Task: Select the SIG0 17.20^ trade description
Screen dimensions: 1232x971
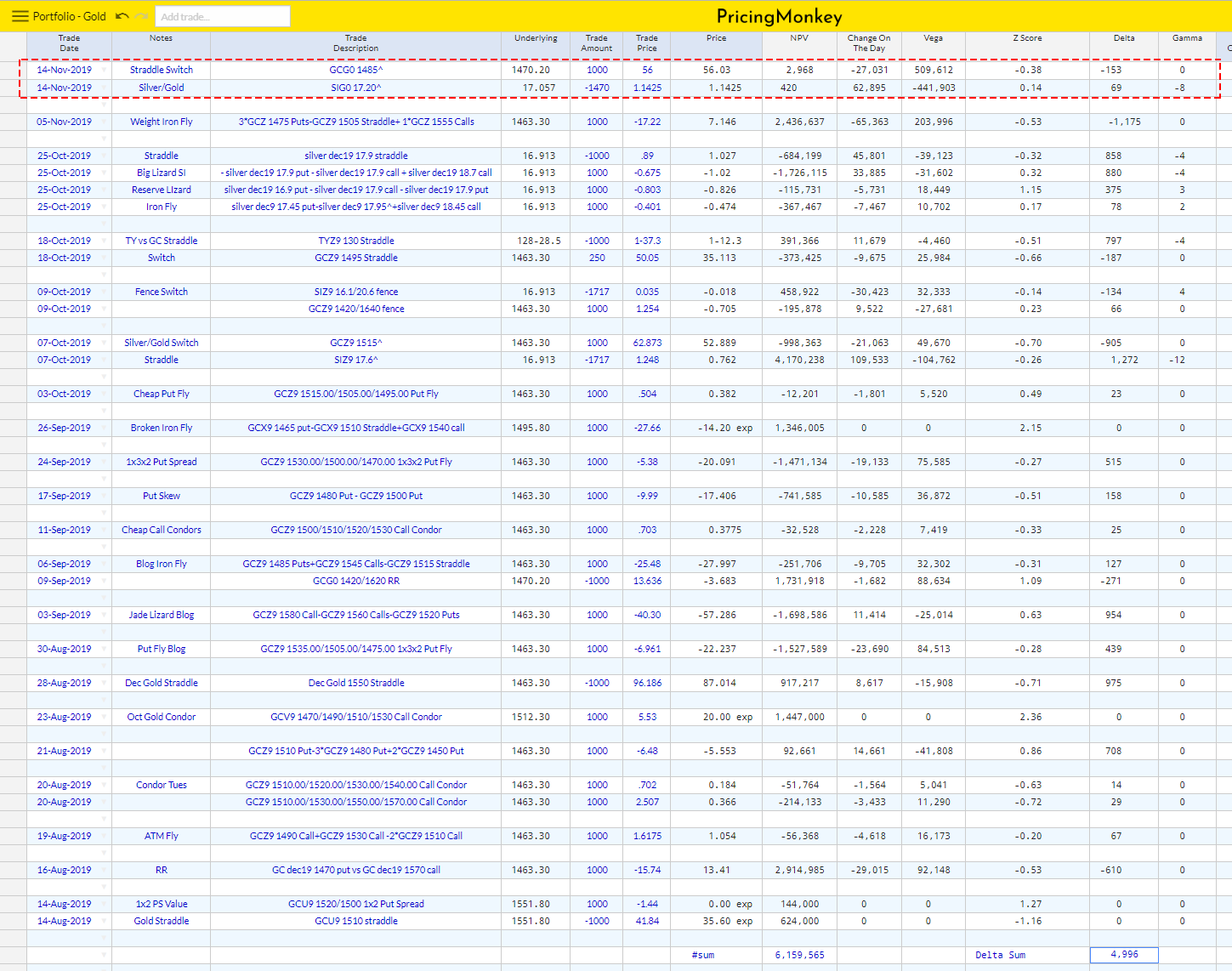Action: [355, 88]
